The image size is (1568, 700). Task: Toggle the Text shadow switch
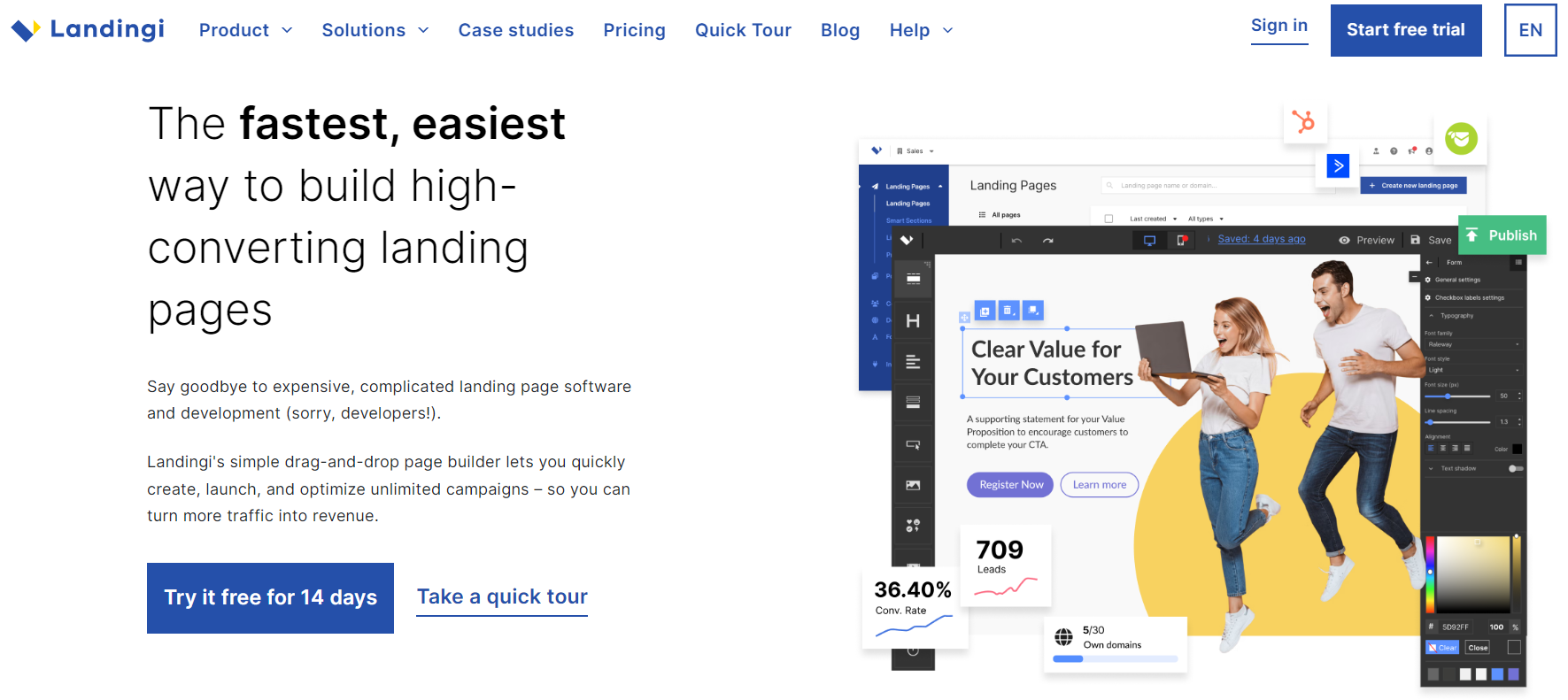click(x=1516, y=469)
